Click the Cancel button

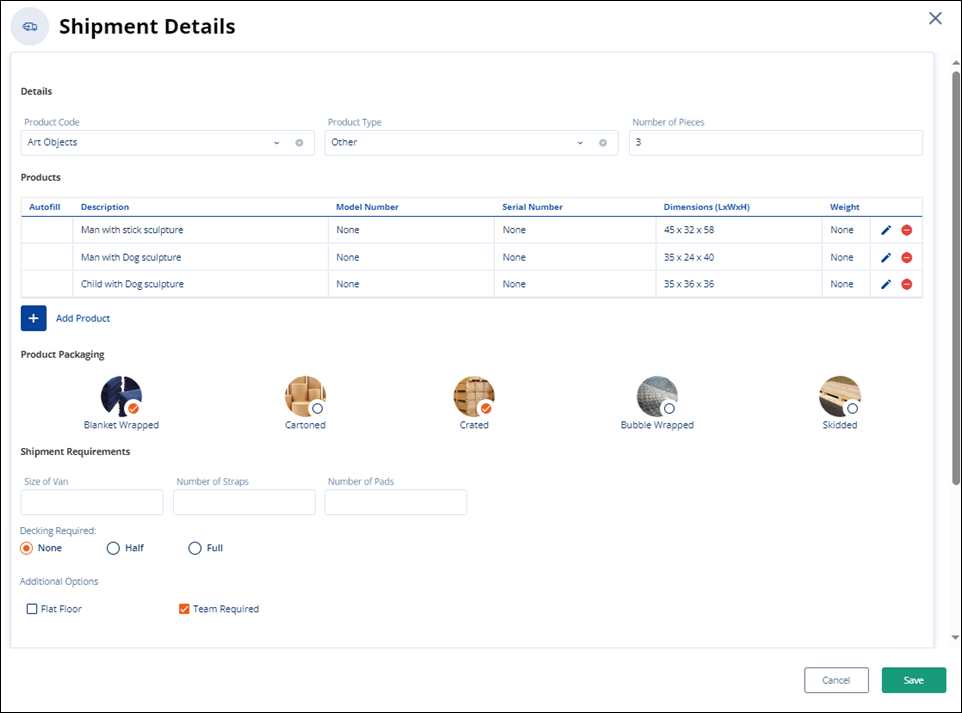click(x=835, y=680)
